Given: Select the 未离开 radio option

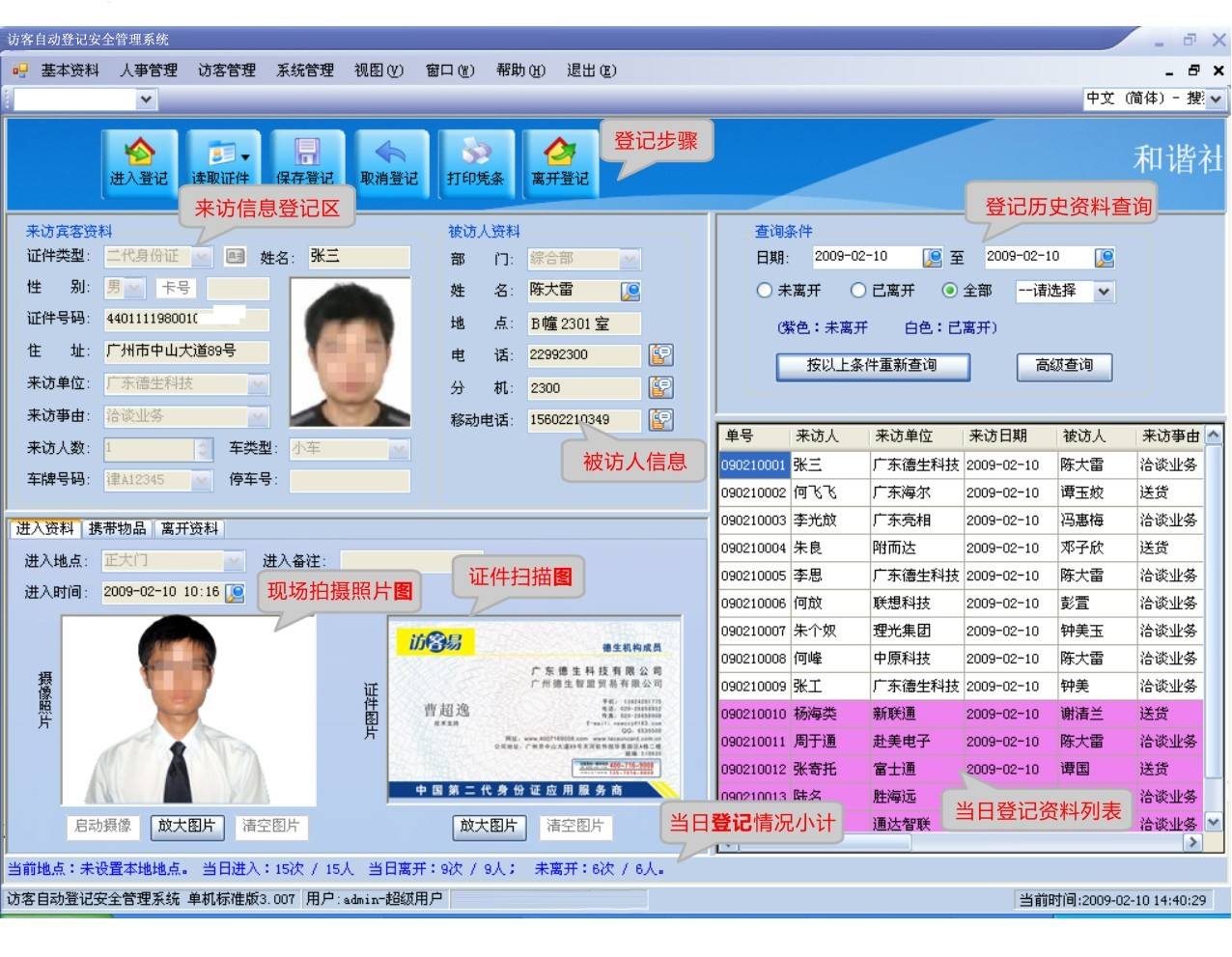Looking at the screenshot, I should tap(762, 292).
